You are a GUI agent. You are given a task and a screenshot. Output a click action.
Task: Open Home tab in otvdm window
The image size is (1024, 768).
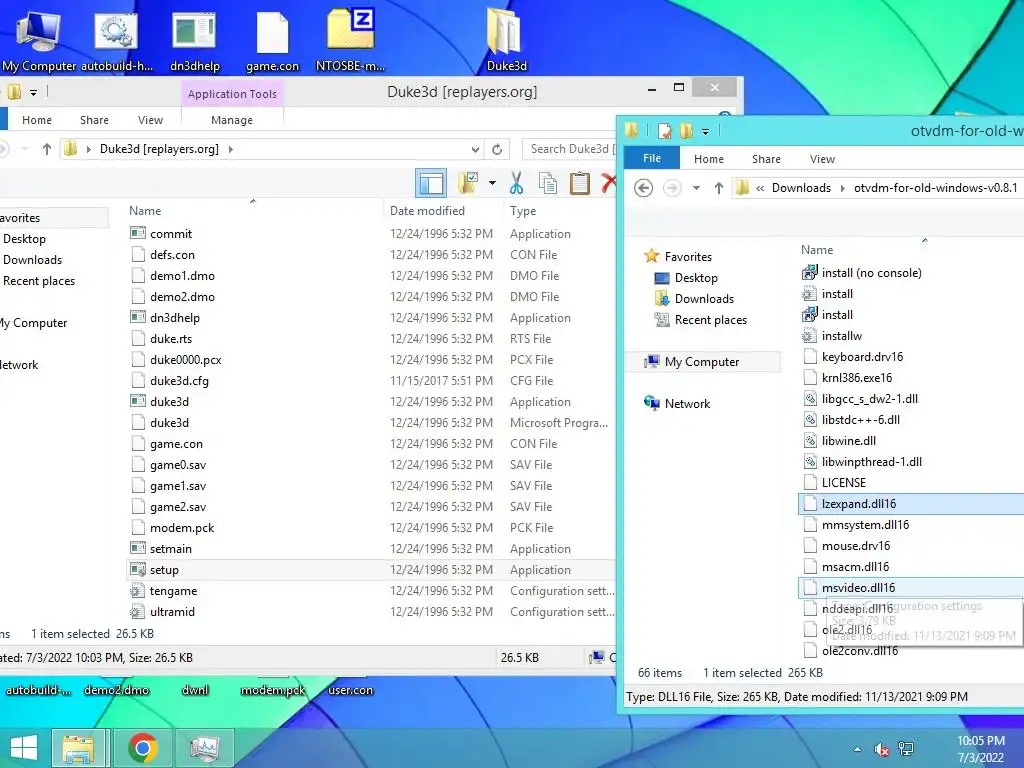pyautogui.click(x=709, y=159)
